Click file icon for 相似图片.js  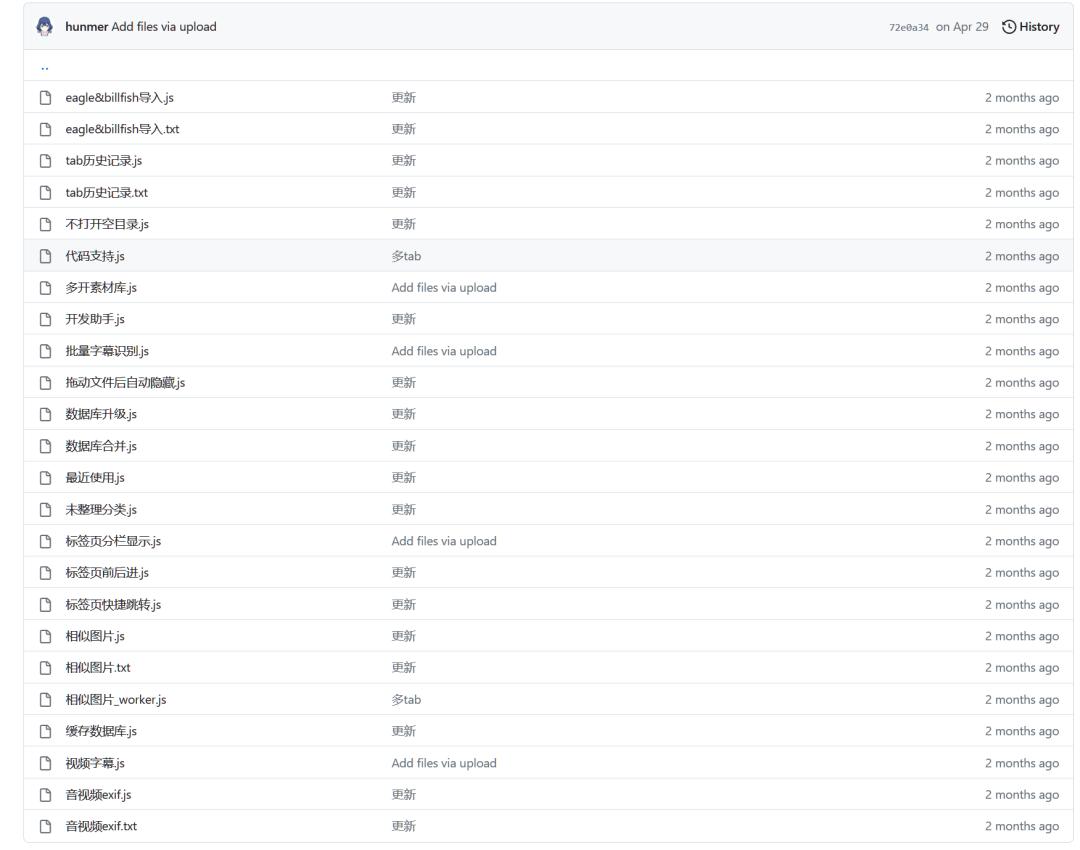coord(45,636)
